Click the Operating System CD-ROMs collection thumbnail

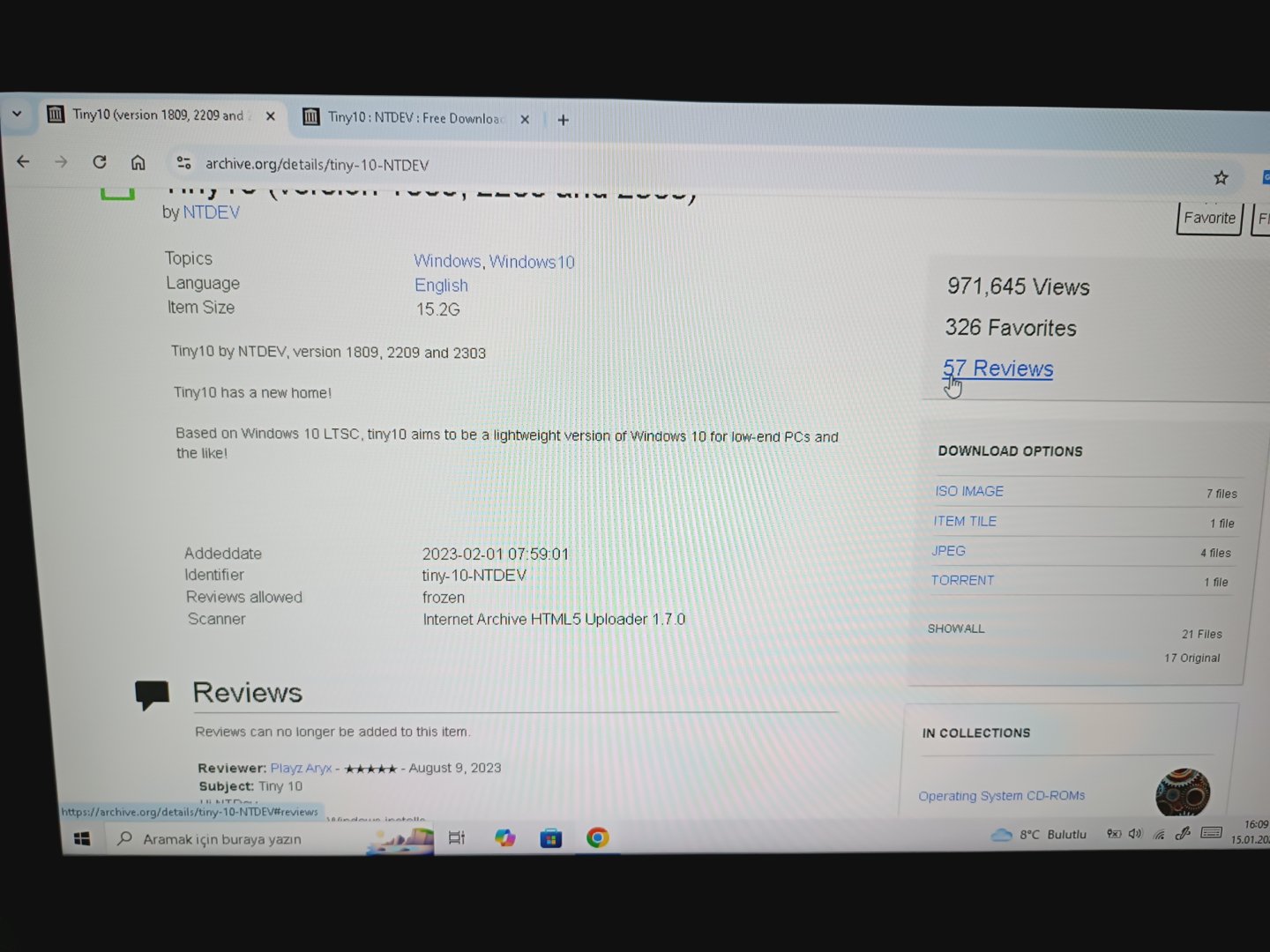tap(1183, 791)
